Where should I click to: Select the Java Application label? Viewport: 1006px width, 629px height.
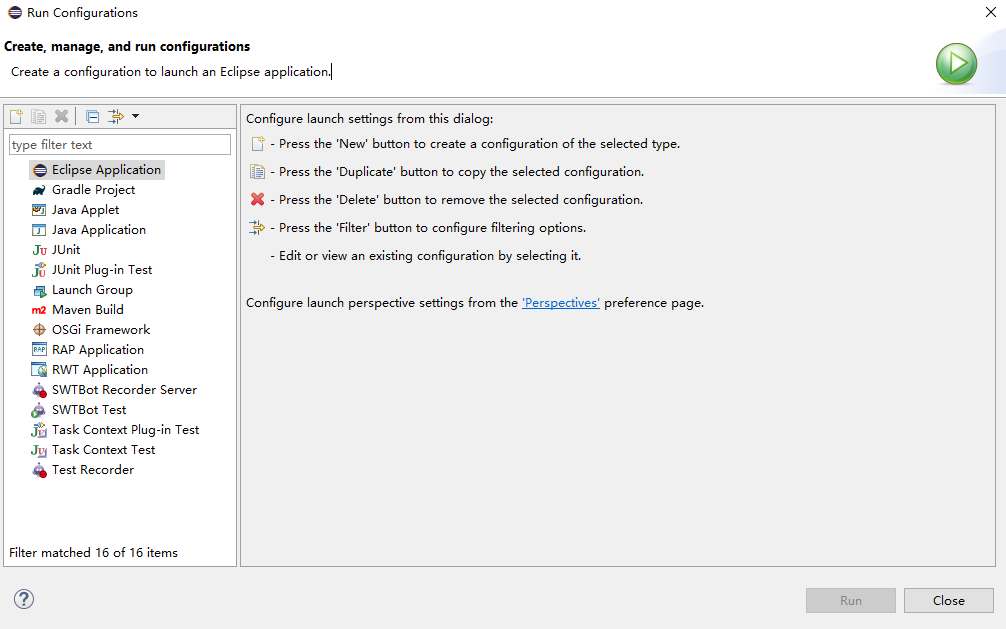click(99, 230)
